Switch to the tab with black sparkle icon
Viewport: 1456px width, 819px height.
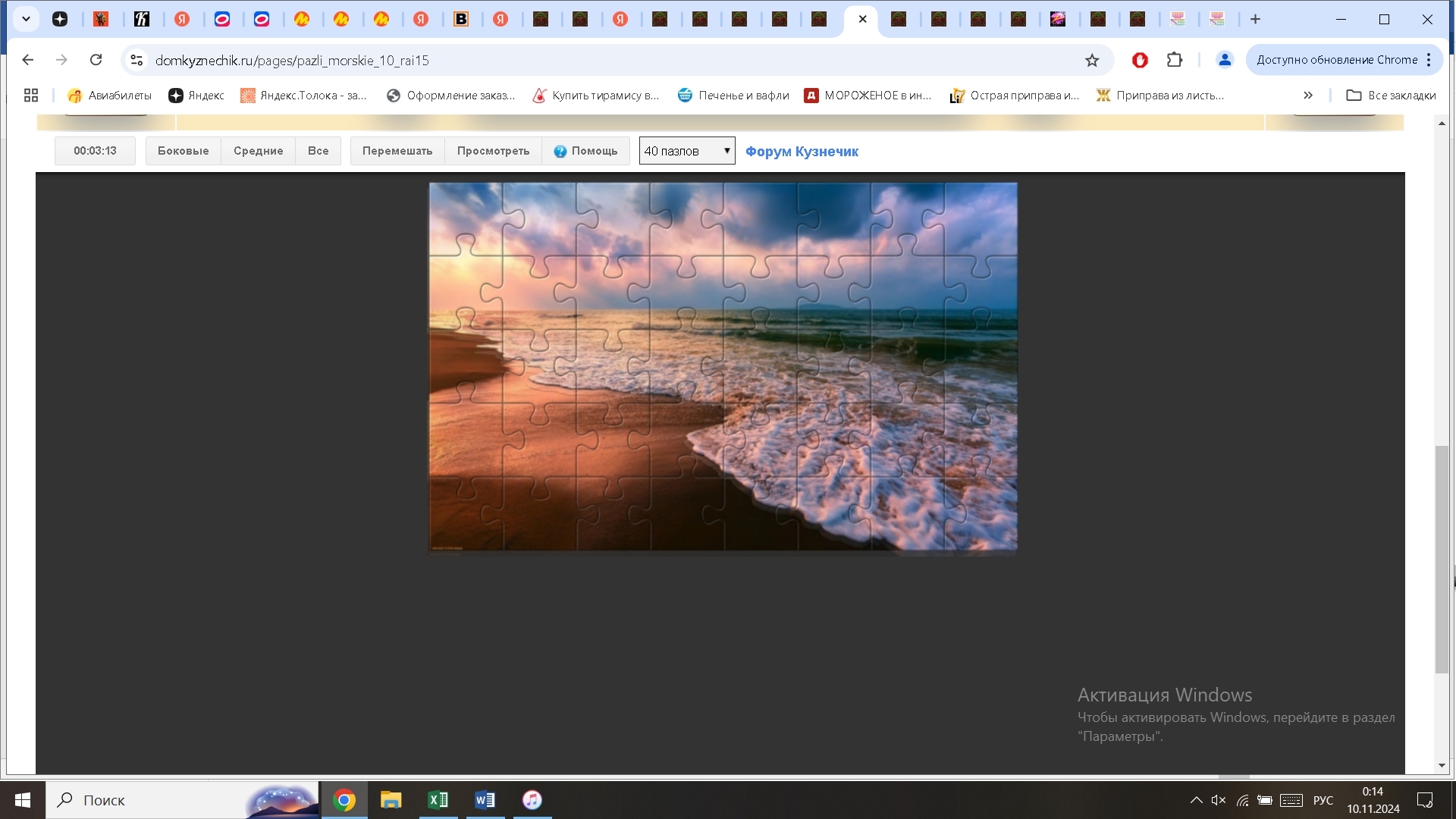point(60,19)
